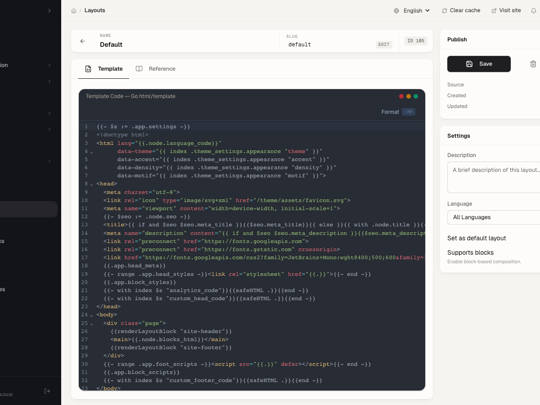The width and height of the screenshot is (540, 405).
Task: Click the orange dot in editor header
Action: point(408,96)
